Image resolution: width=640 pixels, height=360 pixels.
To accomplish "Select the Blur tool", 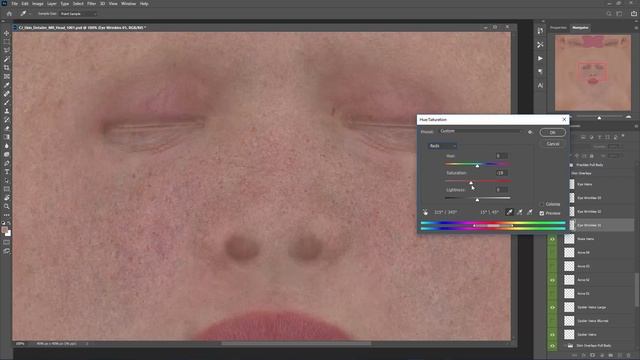I will point(7,145).
